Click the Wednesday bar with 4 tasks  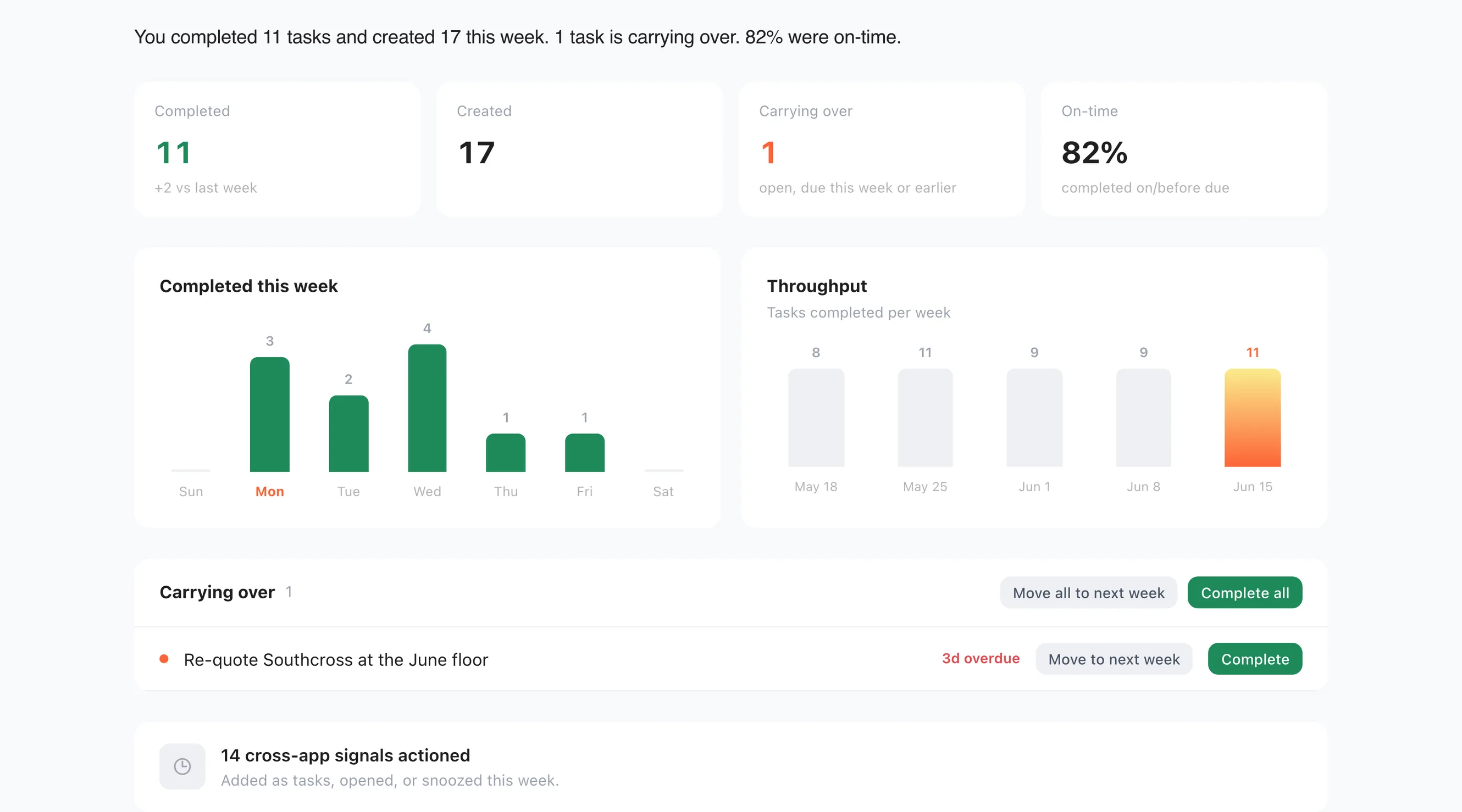[x=428, y=408]
